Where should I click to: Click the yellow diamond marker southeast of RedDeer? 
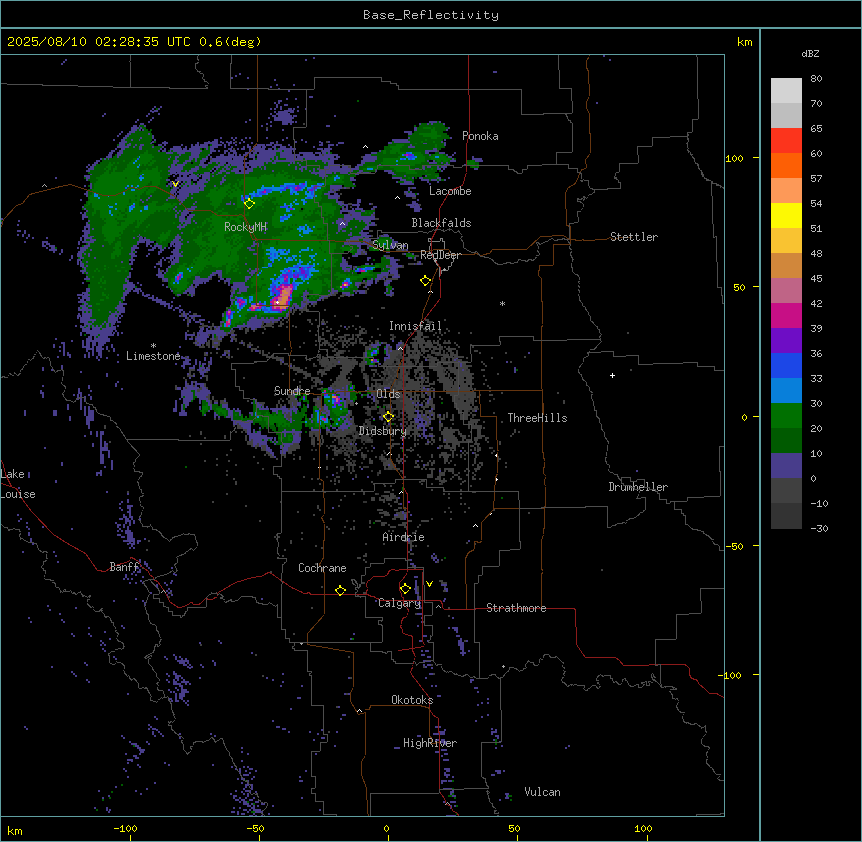pos(426,281)
